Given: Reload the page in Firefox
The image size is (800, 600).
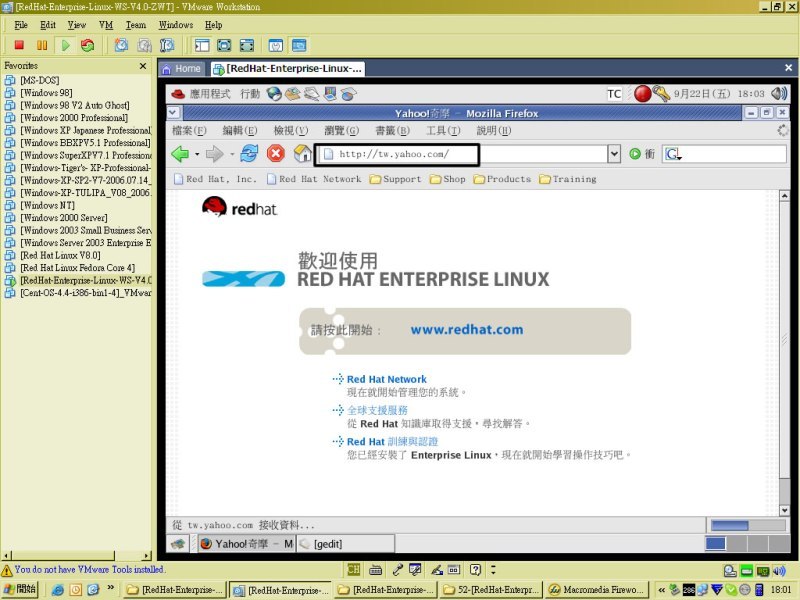Looking at the screenshot, I should (x=249, y=154).
